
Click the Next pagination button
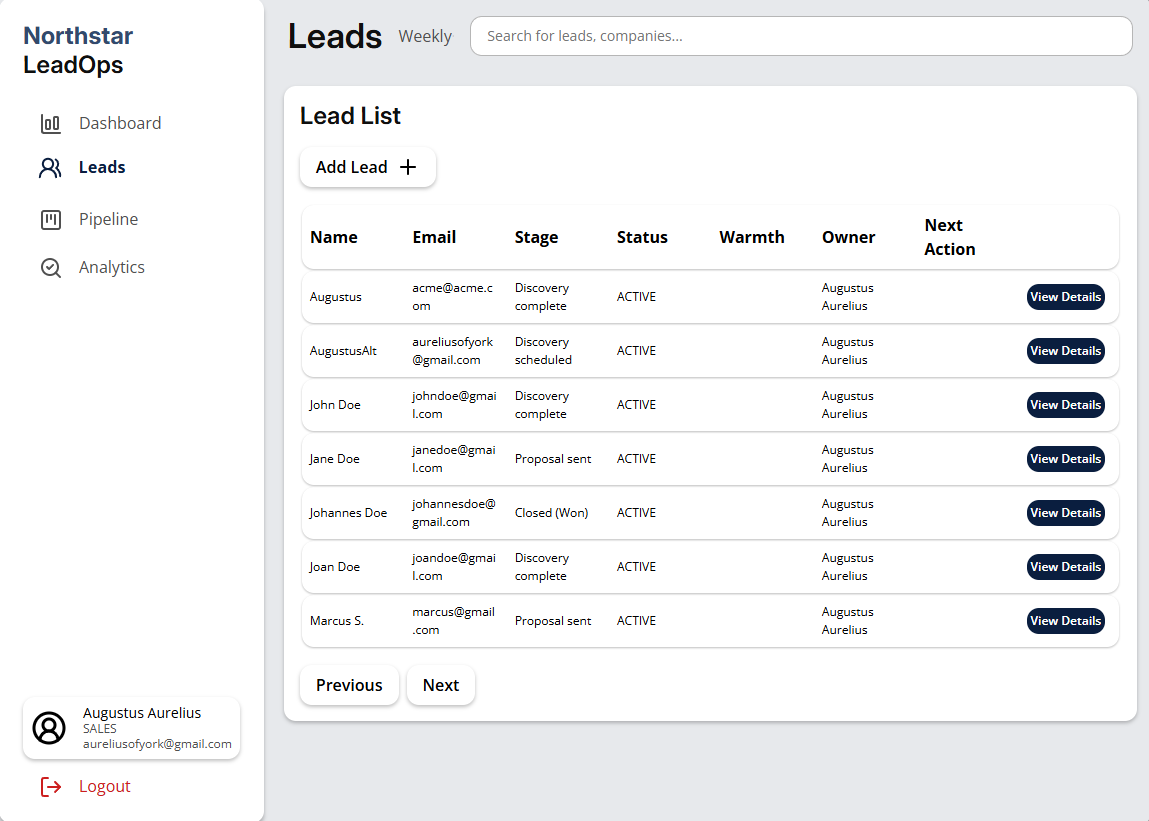[440, 685]
